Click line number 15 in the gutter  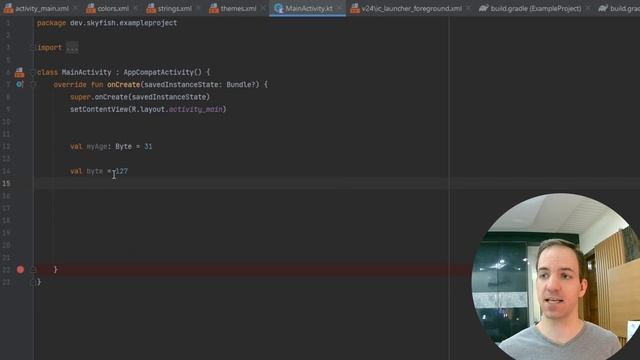tap(7, 183)
